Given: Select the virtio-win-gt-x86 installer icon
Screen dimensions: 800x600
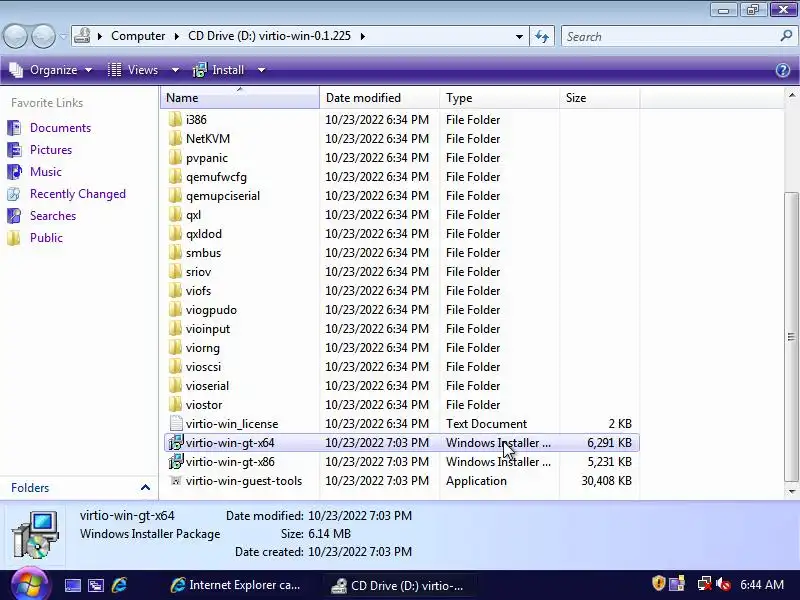Looking at the screenshot, I should pos(176,462).
